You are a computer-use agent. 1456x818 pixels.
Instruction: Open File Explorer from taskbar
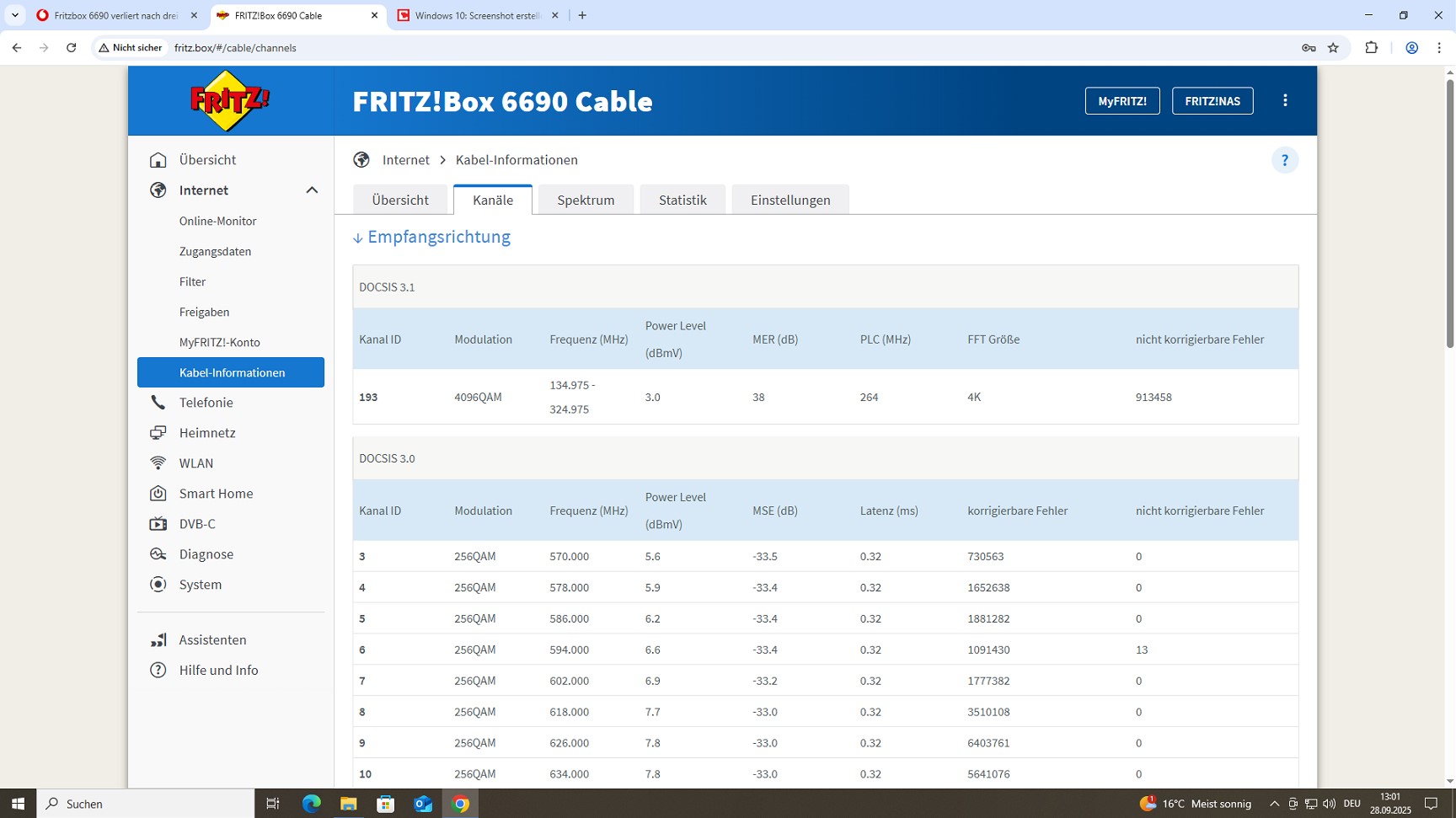point(349,804)
